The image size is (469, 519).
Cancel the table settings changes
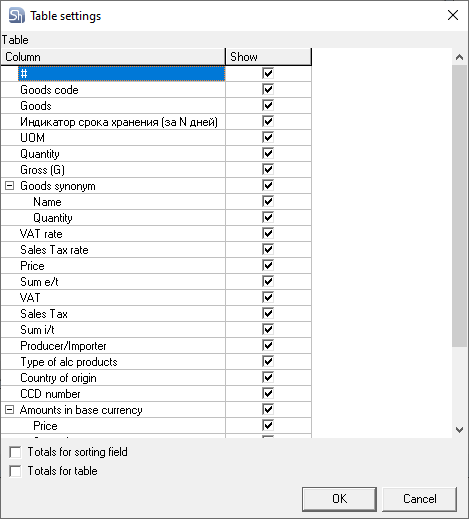(x=419, y=499)
